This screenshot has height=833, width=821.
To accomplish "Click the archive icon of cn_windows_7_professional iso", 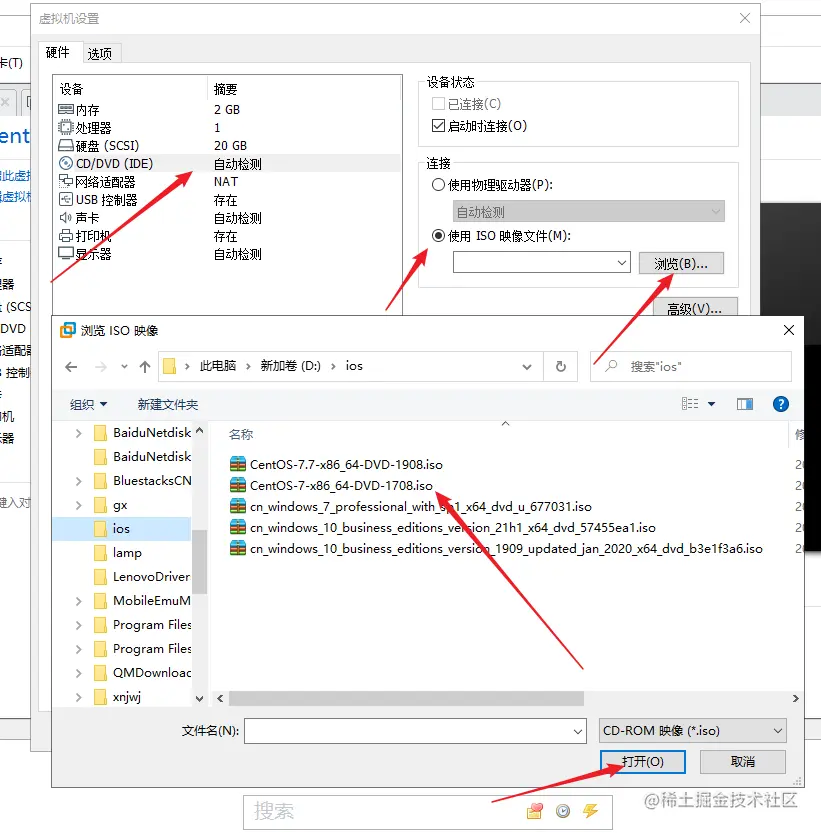I will (x=238, y=506).
